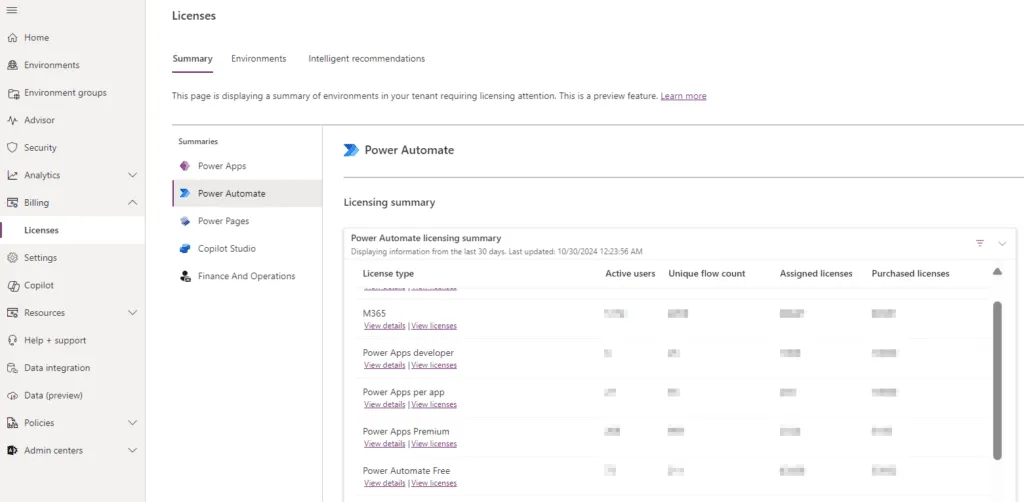
Task: Click the Billing sidebar icon
Action: coord(12,202)
